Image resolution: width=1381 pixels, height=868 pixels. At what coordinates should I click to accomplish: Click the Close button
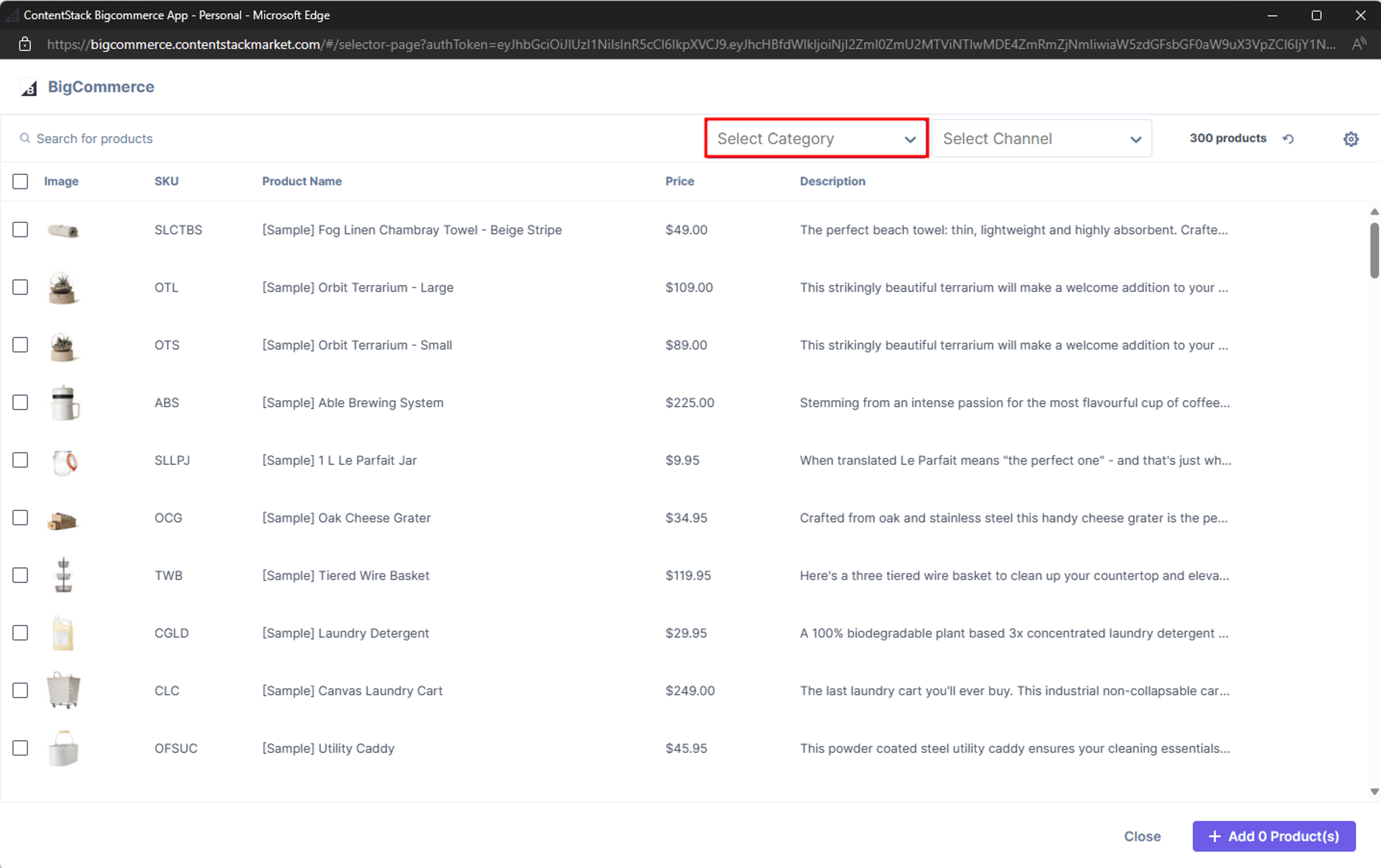(1142, 836)
